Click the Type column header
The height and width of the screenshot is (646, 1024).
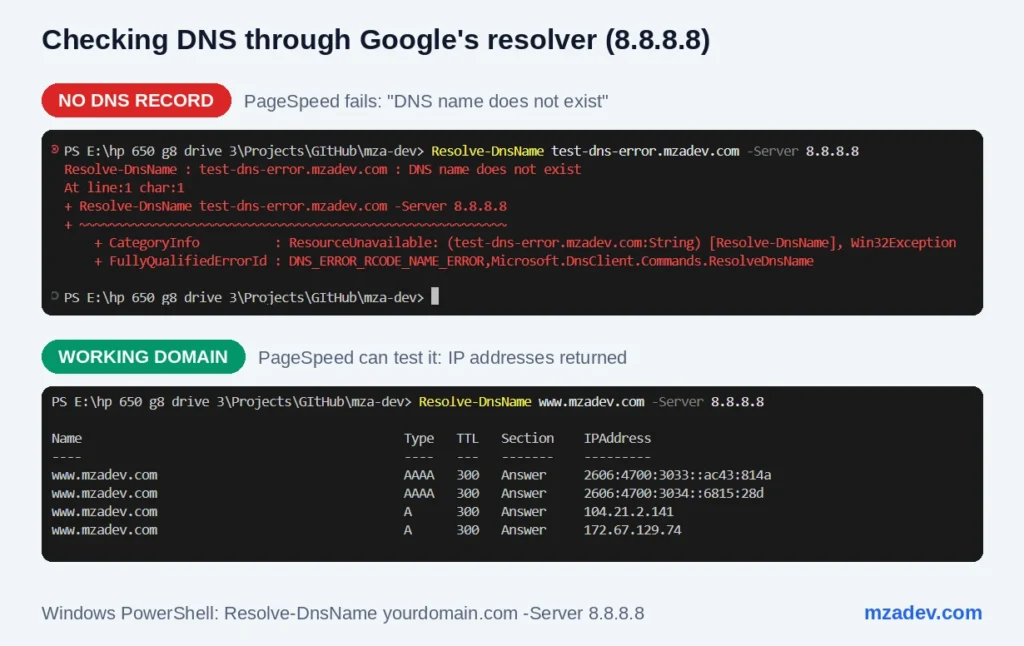(419, 438)
